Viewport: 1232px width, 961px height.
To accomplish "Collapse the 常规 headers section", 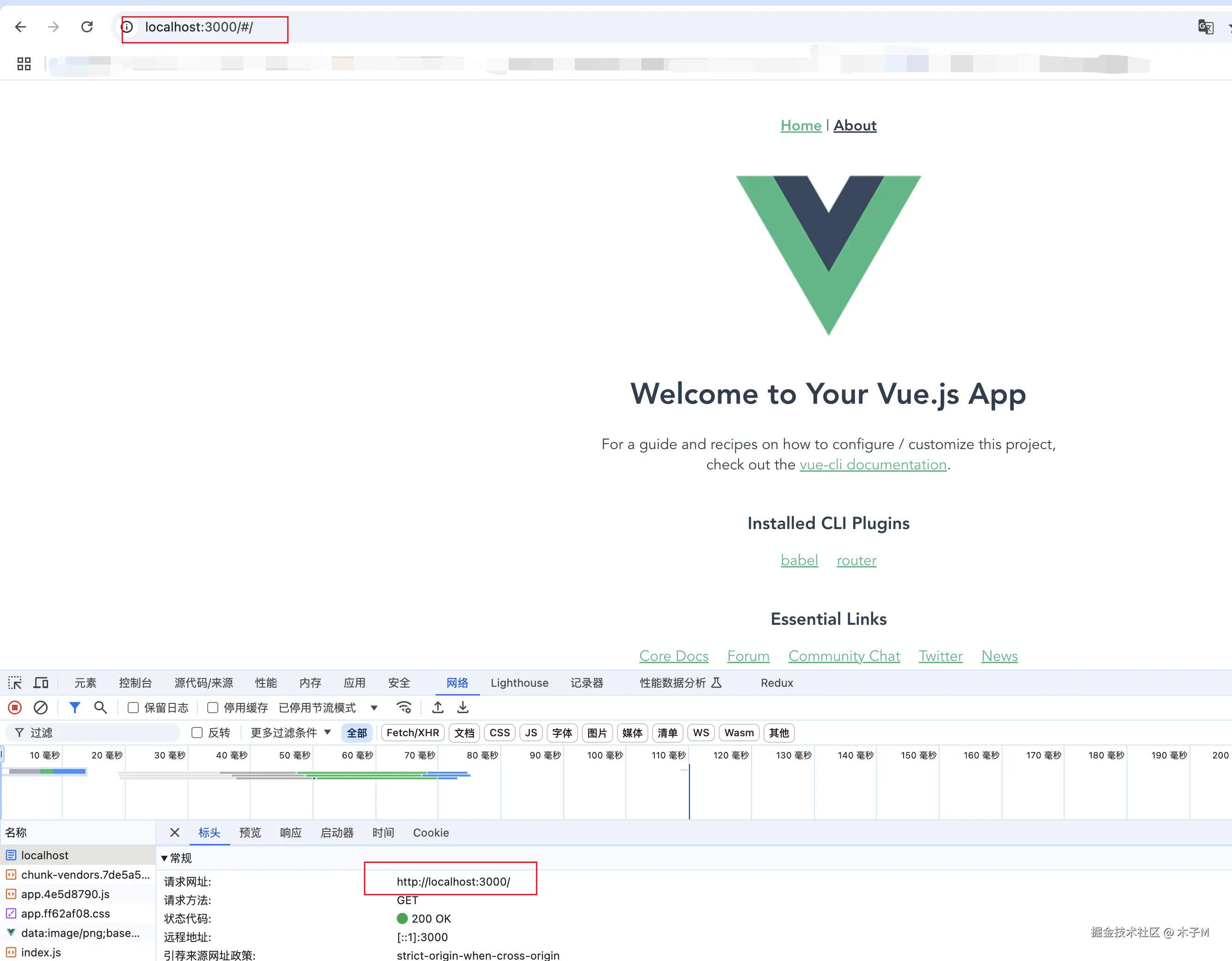I will coord(165,858).
